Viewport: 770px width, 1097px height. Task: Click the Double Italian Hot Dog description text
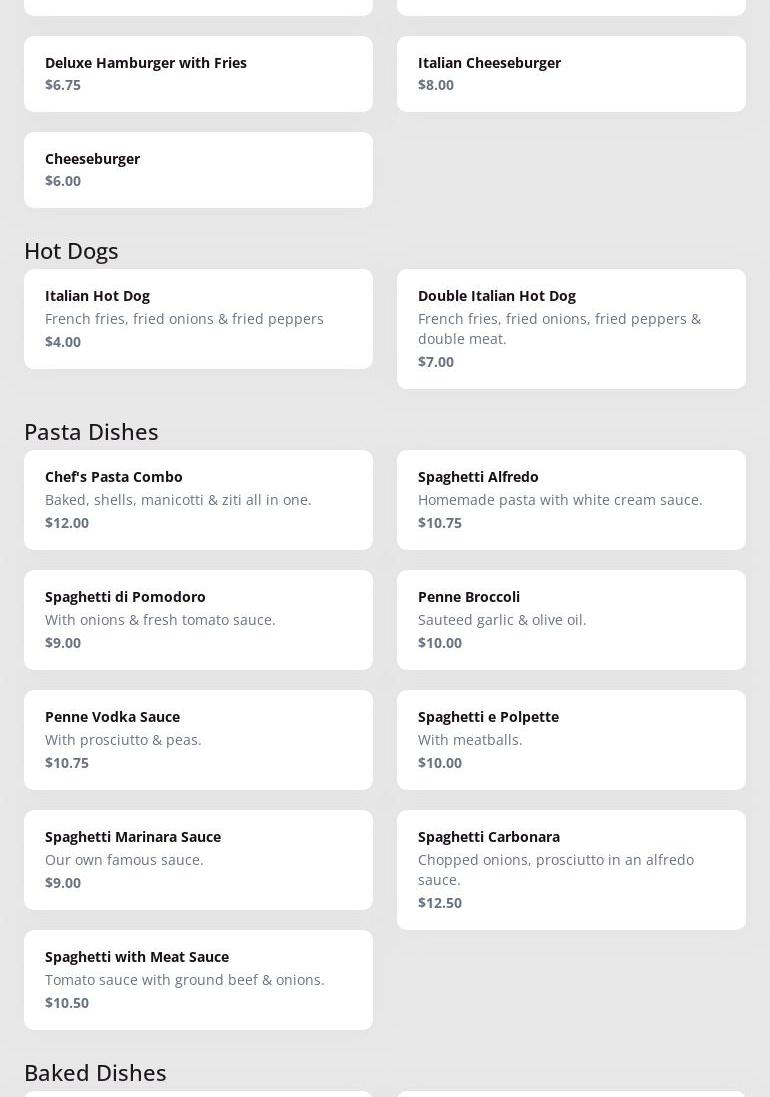[x=559, y=328]
